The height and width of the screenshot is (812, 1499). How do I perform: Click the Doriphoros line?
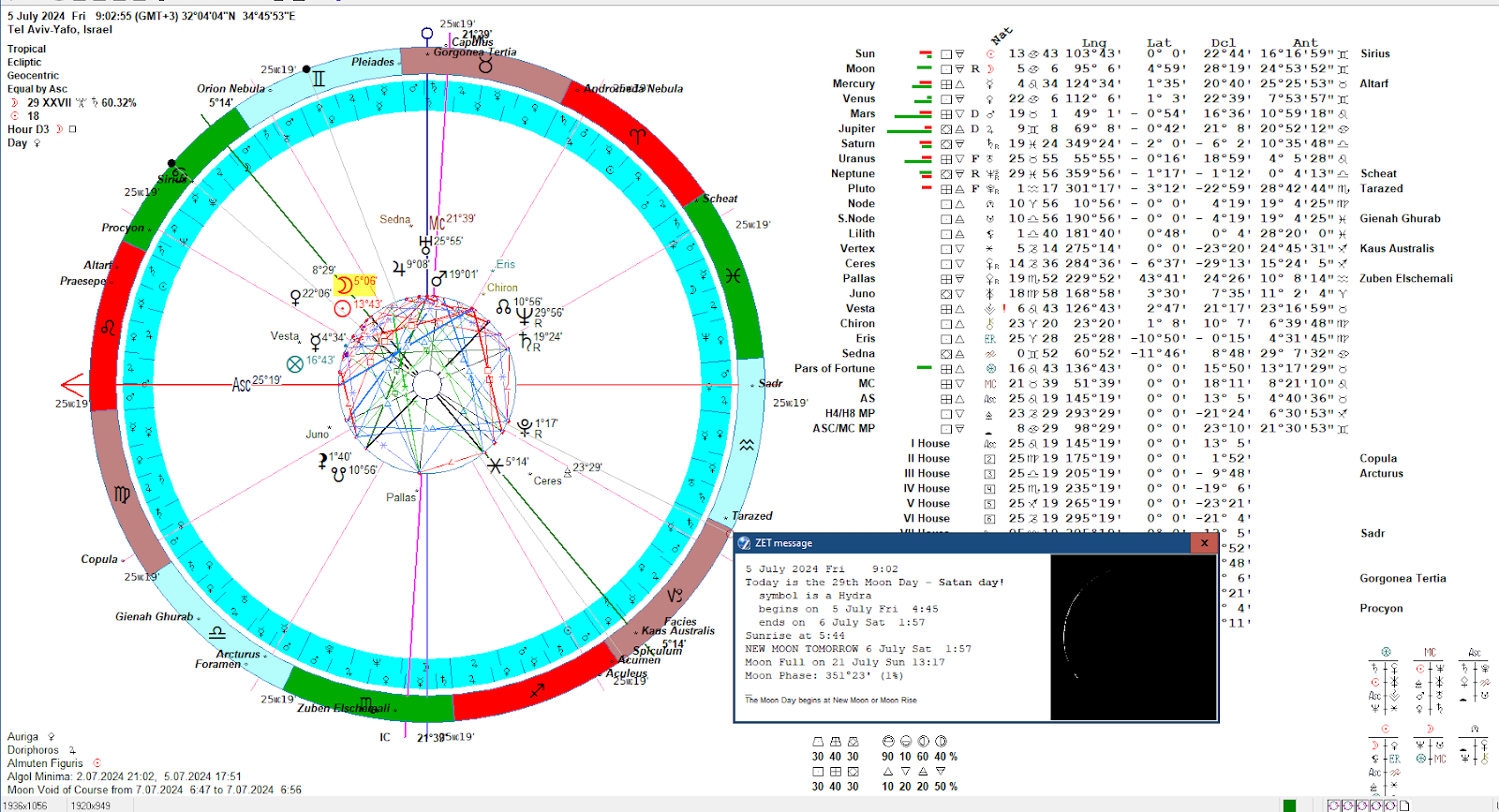coord(42,750)
